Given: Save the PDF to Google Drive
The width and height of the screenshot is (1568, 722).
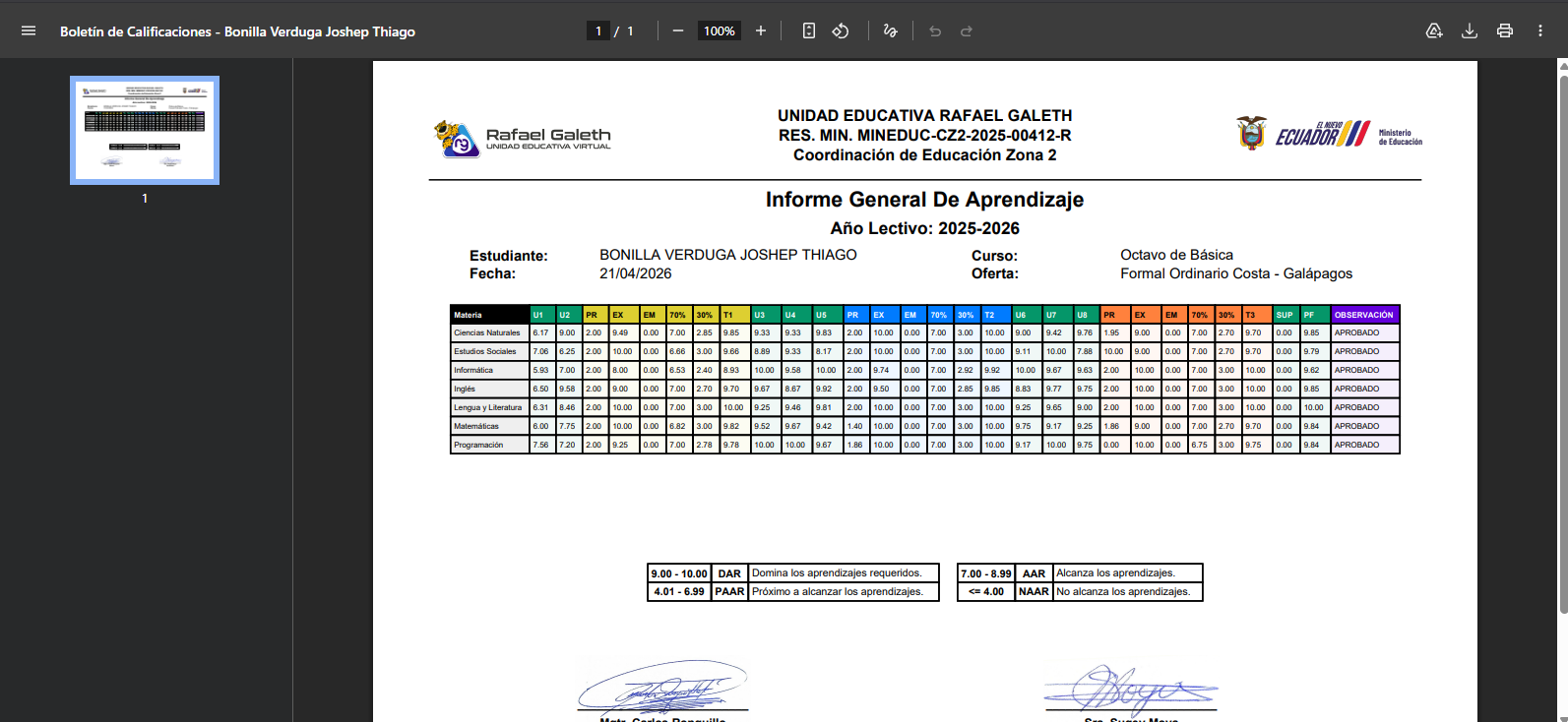Looking at the screenshot, I should (x=1434, y=31).
